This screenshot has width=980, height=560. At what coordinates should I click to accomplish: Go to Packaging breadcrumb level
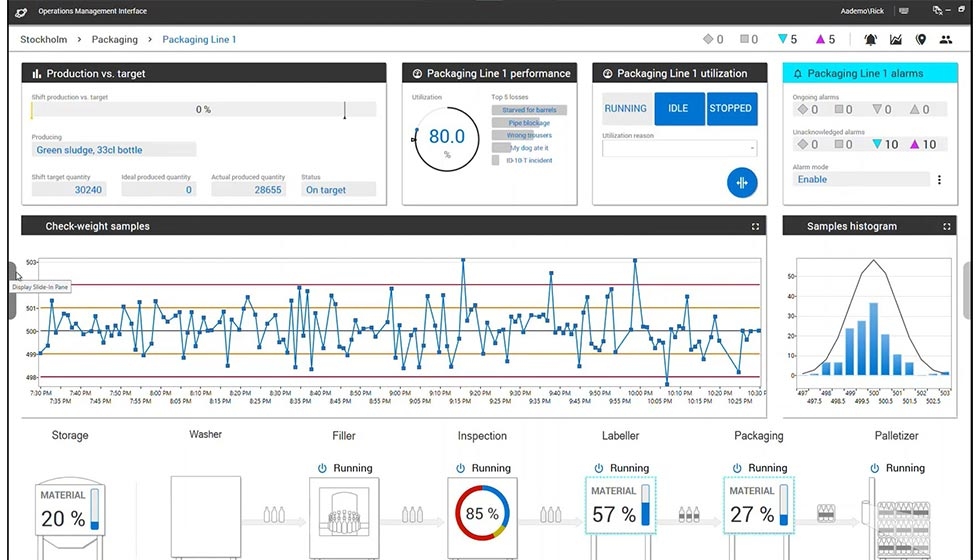(x=115, y=40)
